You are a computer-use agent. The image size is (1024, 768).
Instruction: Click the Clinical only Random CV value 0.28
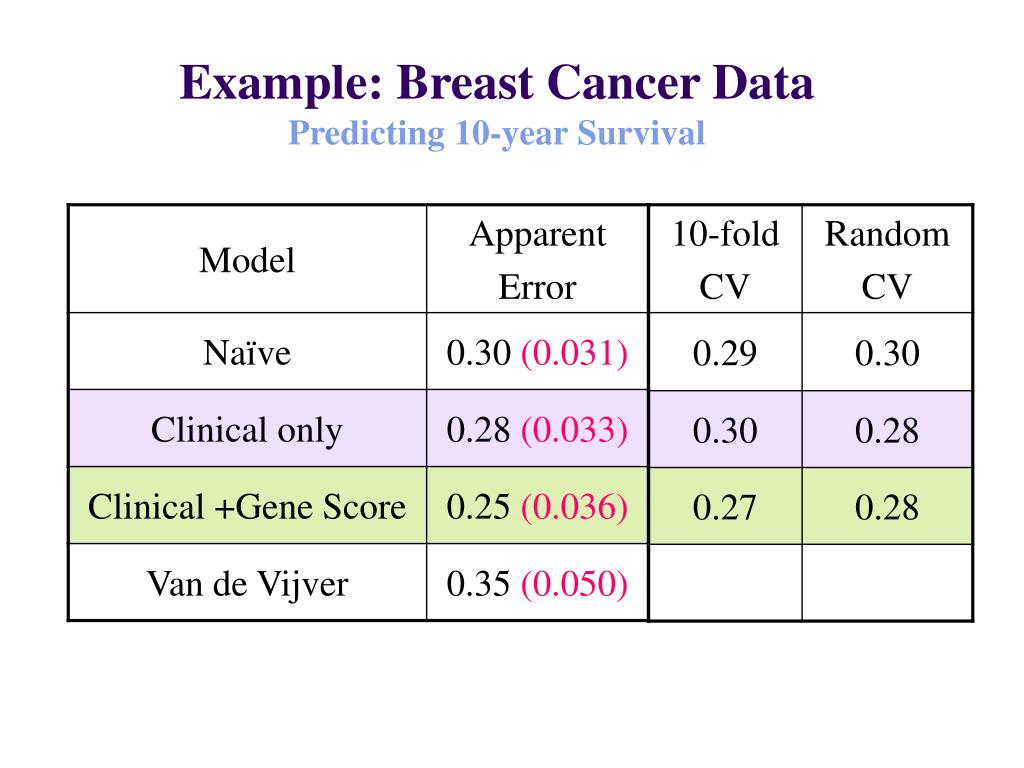(887, 429)
